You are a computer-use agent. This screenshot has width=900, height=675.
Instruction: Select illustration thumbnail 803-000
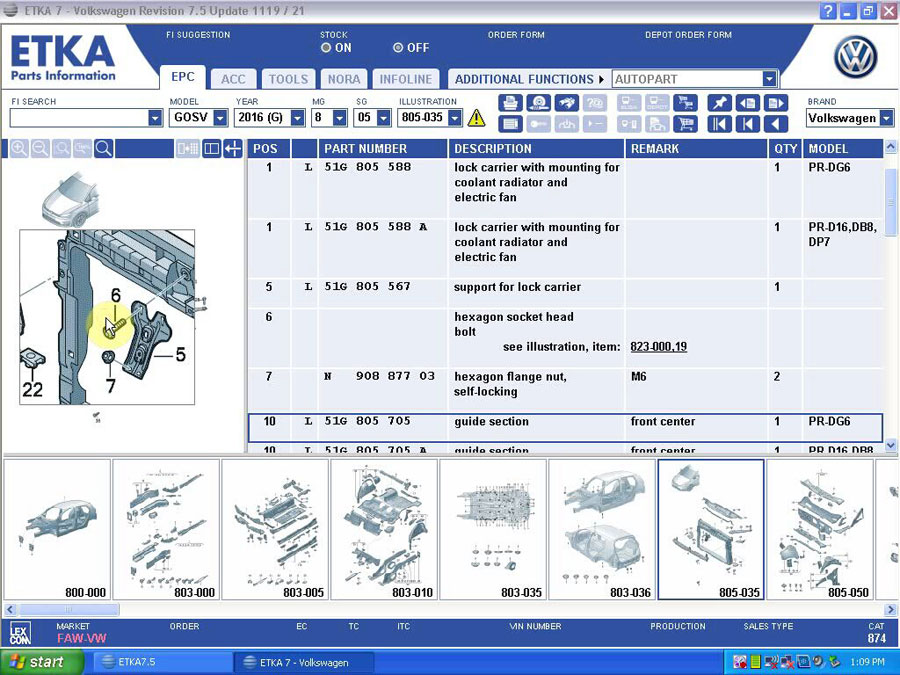pos(166,529)
